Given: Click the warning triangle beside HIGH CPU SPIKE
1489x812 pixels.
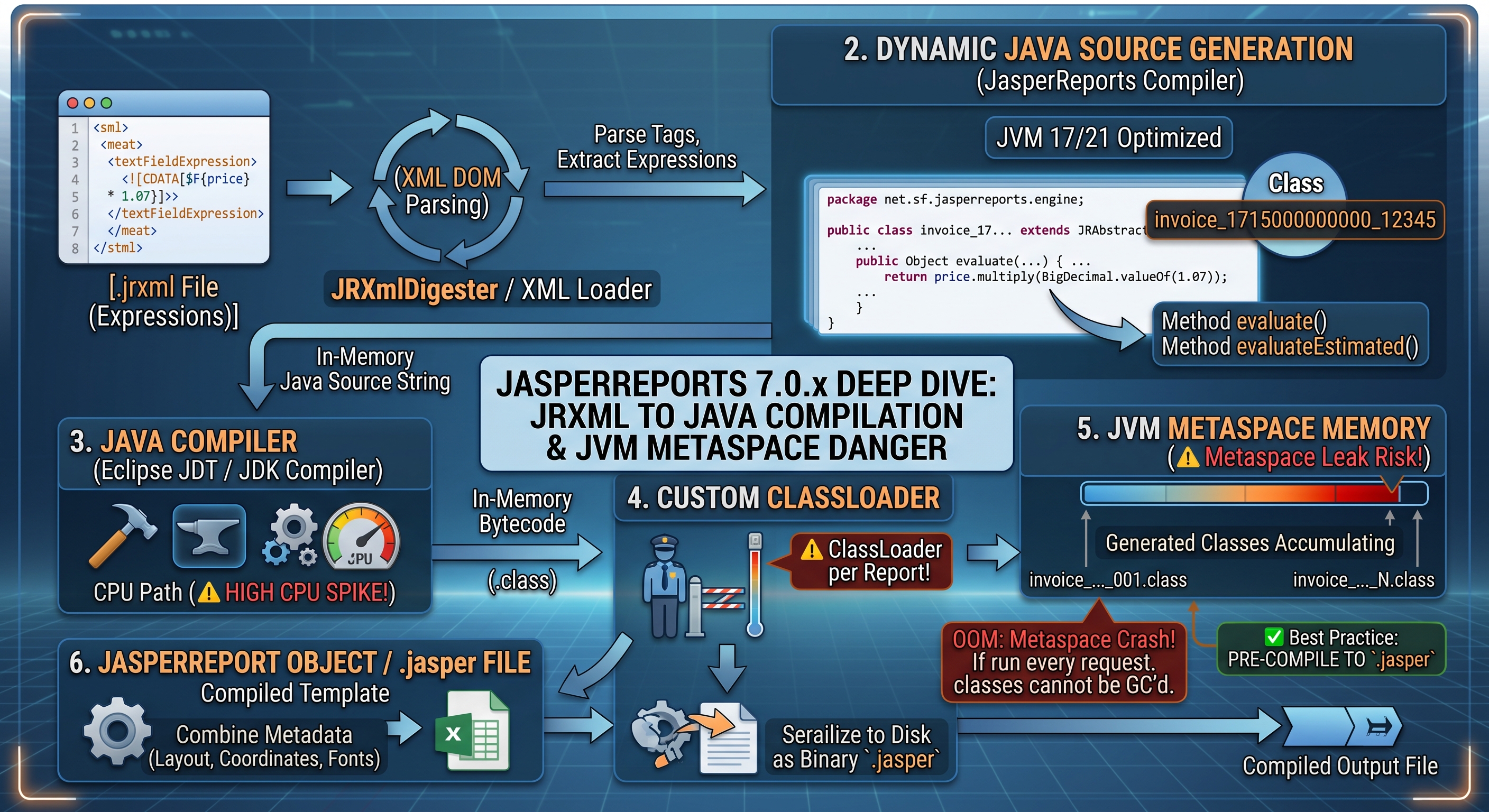Looking at the screenshot, I should point(209,593).
